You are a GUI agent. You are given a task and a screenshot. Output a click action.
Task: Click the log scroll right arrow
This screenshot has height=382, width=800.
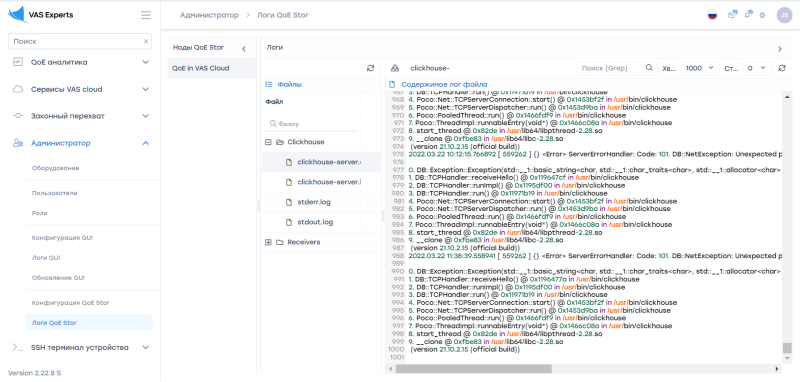777,368
